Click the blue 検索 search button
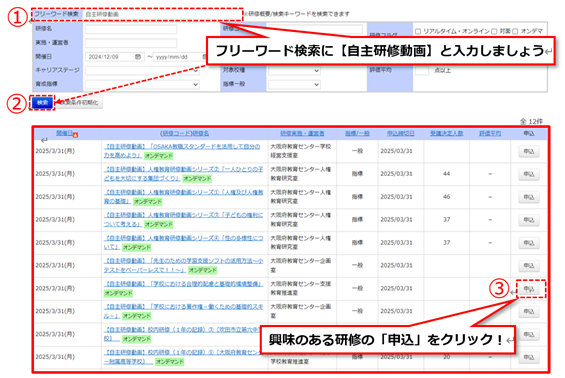 [42, 103]
